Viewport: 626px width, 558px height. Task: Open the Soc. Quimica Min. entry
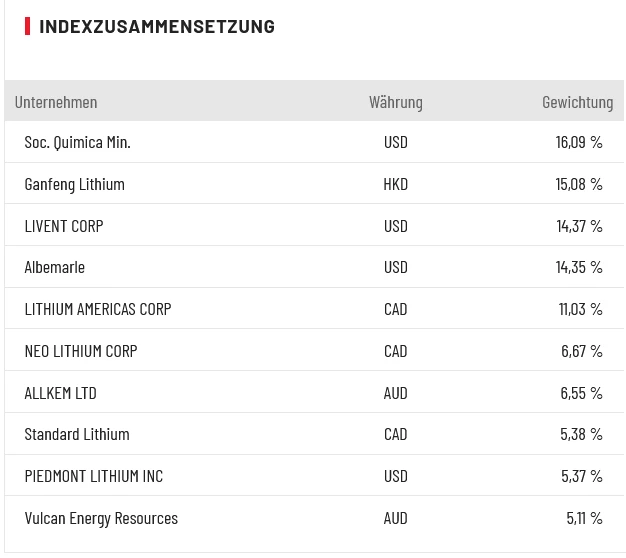(77, 142)
